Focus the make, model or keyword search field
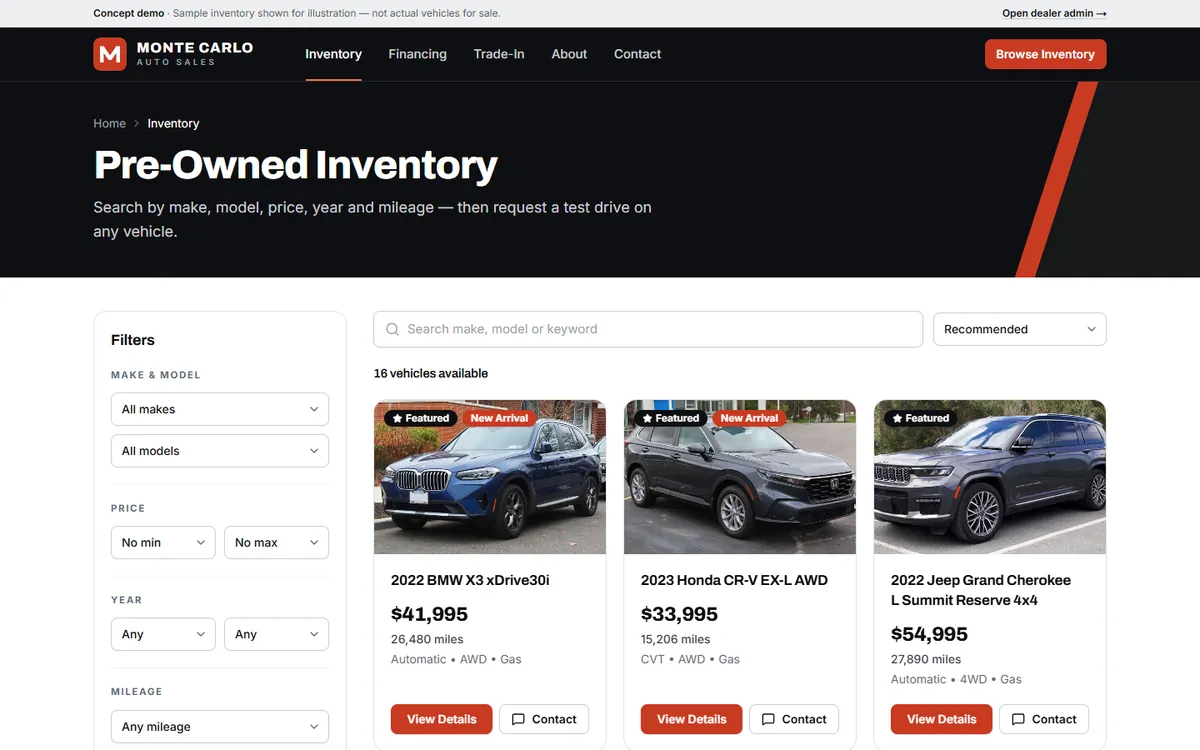The height and width of the screenshot is (750, 1200). tap(648, 329)
